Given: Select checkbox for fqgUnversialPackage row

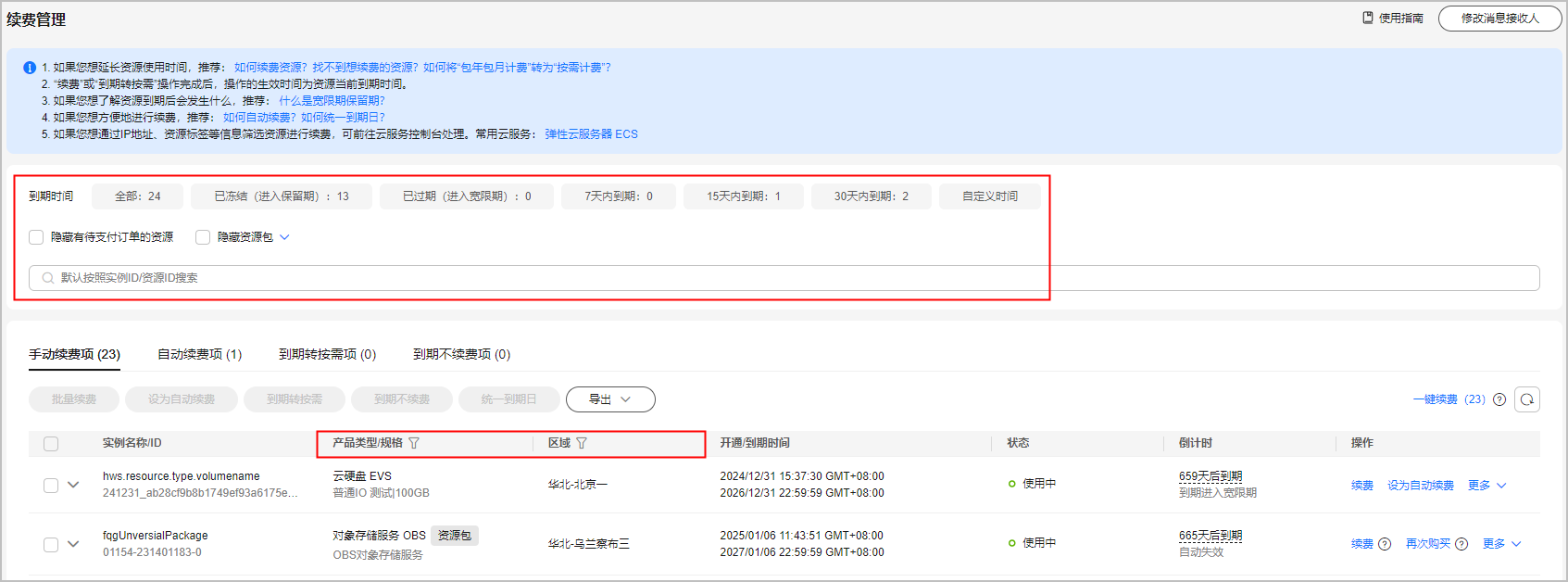Looking at the screenshot, I should point(51,544).
